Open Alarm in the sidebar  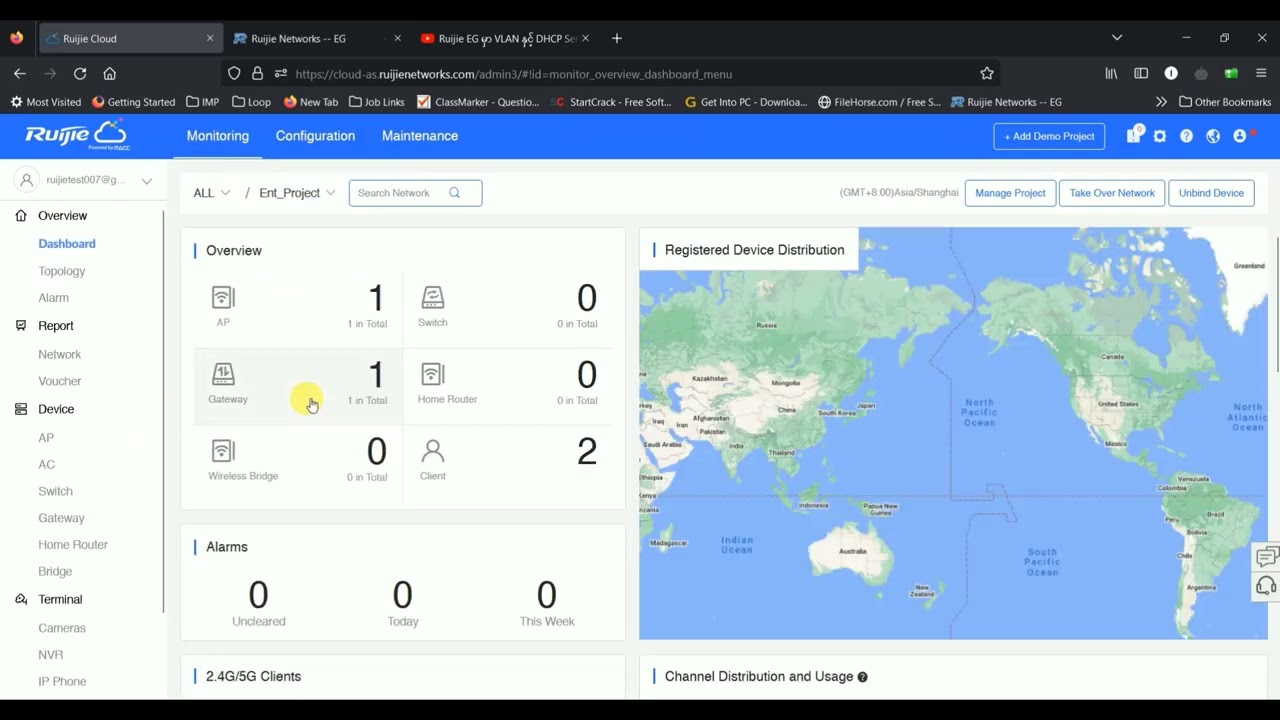point(54,298)
